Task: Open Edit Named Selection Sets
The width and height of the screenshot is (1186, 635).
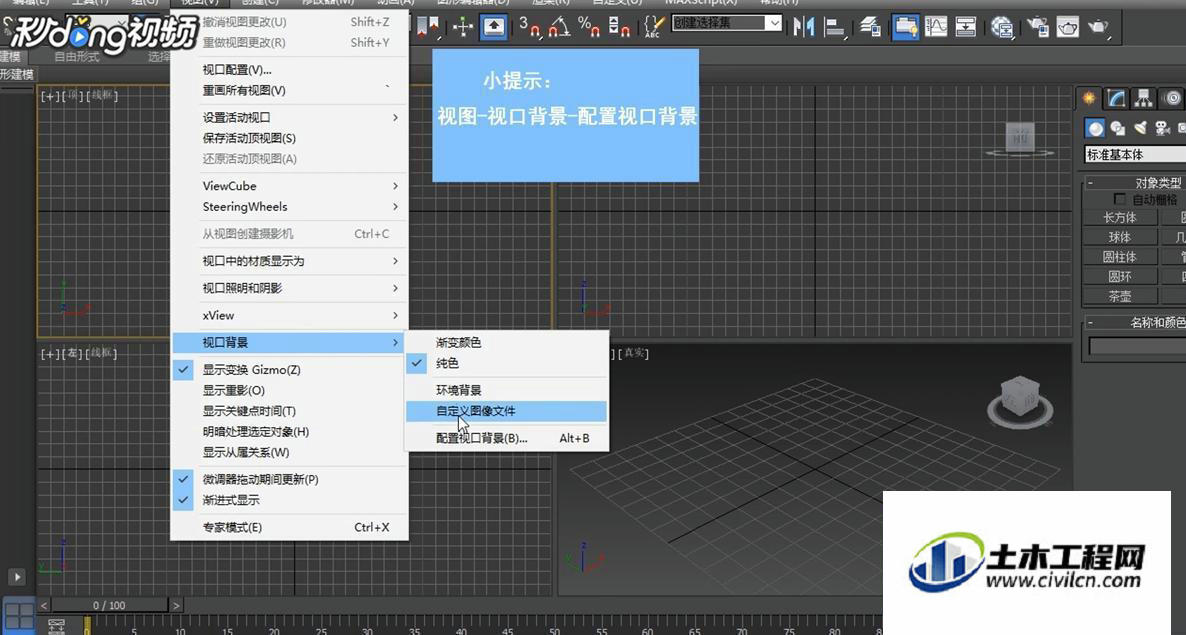Action: [652, 26]
